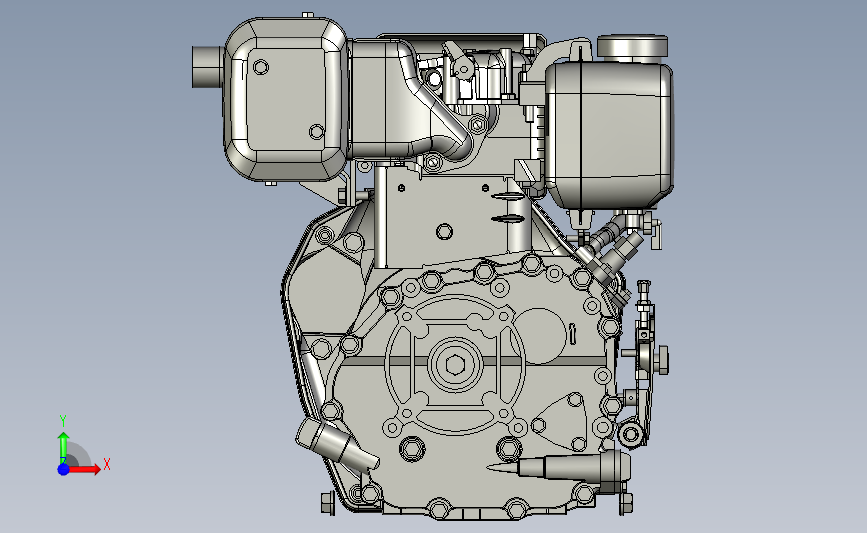Select the exhaust outlet pipe stub
Viewport: 867px width, 533px height.
[207, 67]
